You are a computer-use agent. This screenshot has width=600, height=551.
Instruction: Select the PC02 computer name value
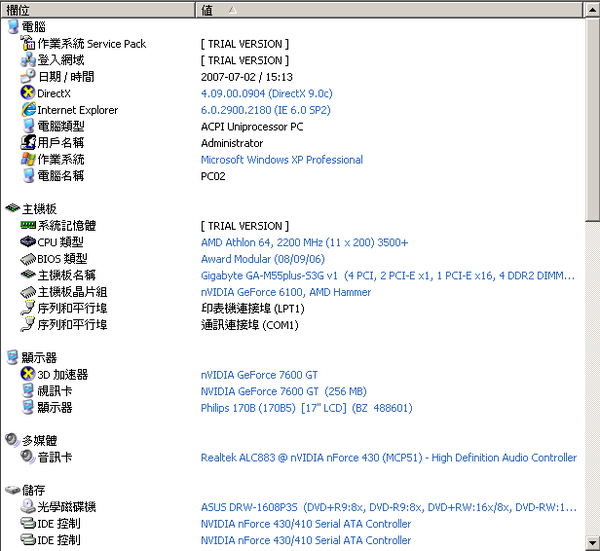point(213,176)
